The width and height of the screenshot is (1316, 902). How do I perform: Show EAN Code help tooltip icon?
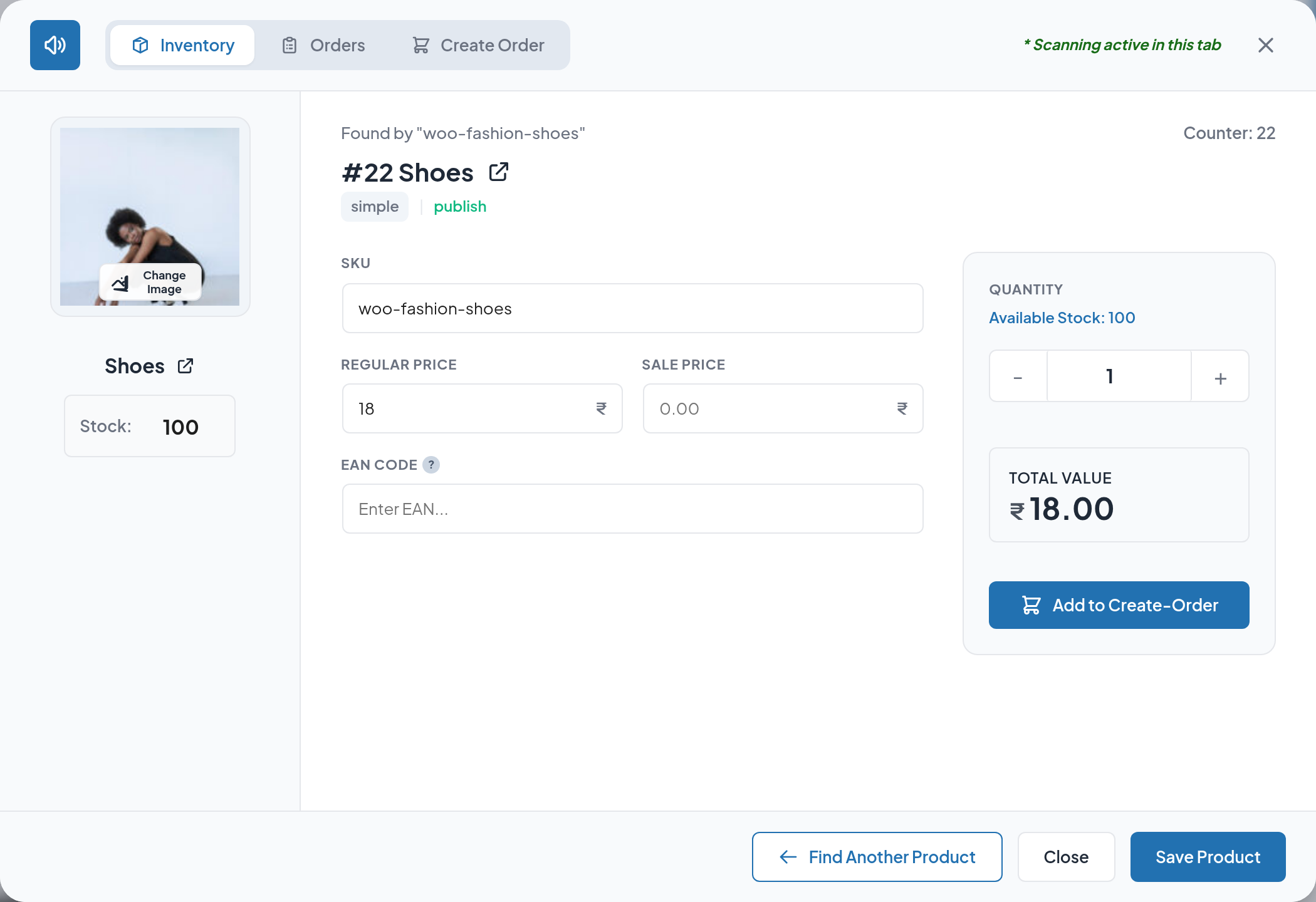tap(431, 465)
